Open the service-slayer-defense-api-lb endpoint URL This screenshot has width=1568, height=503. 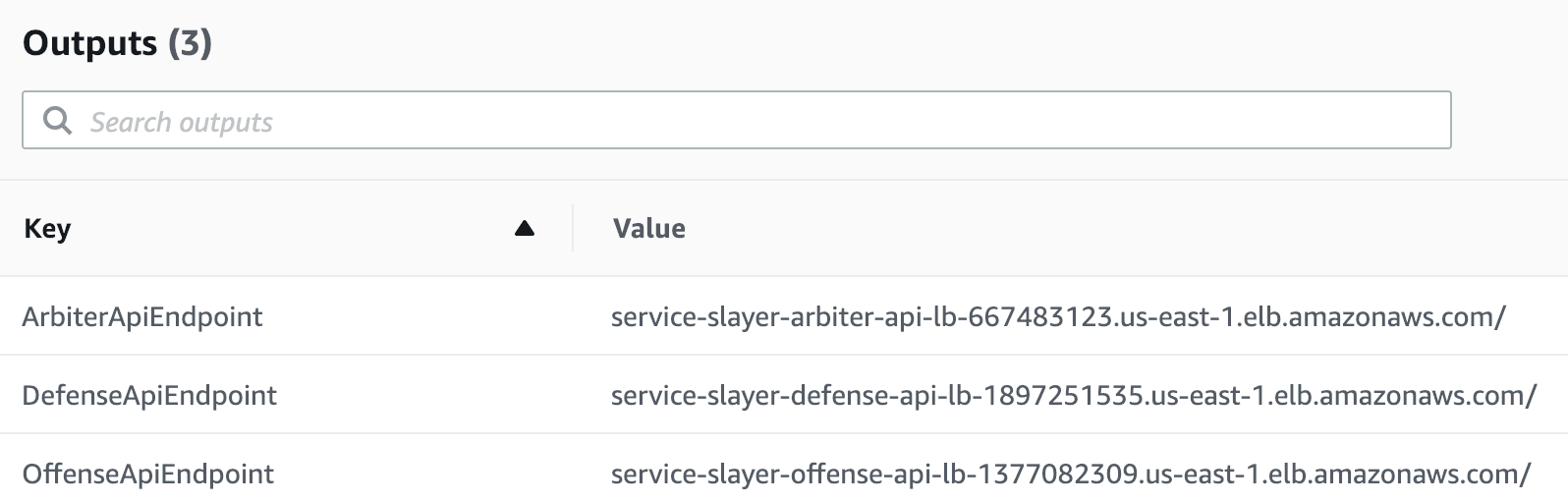point(1073,396)
